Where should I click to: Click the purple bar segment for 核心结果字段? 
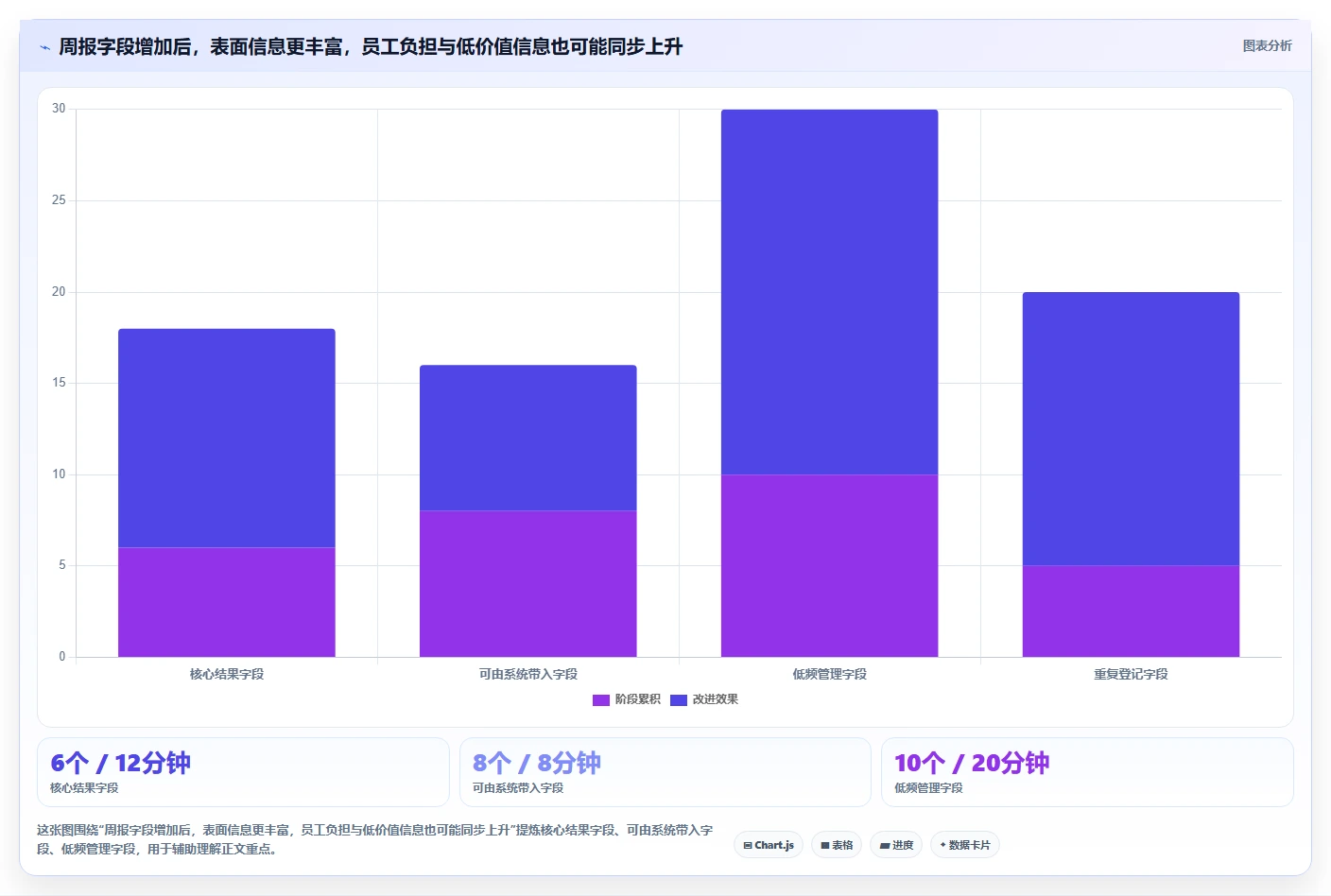pos(227,602)
